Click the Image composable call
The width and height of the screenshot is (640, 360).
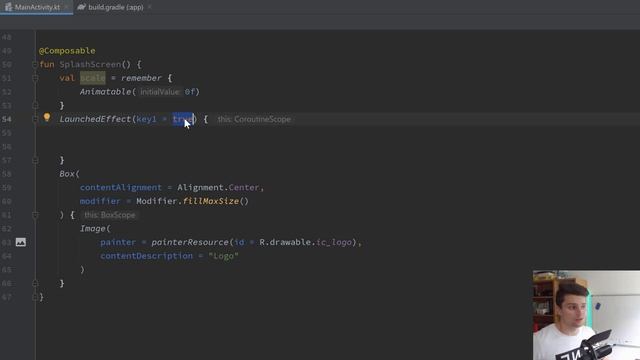point(93,229)
